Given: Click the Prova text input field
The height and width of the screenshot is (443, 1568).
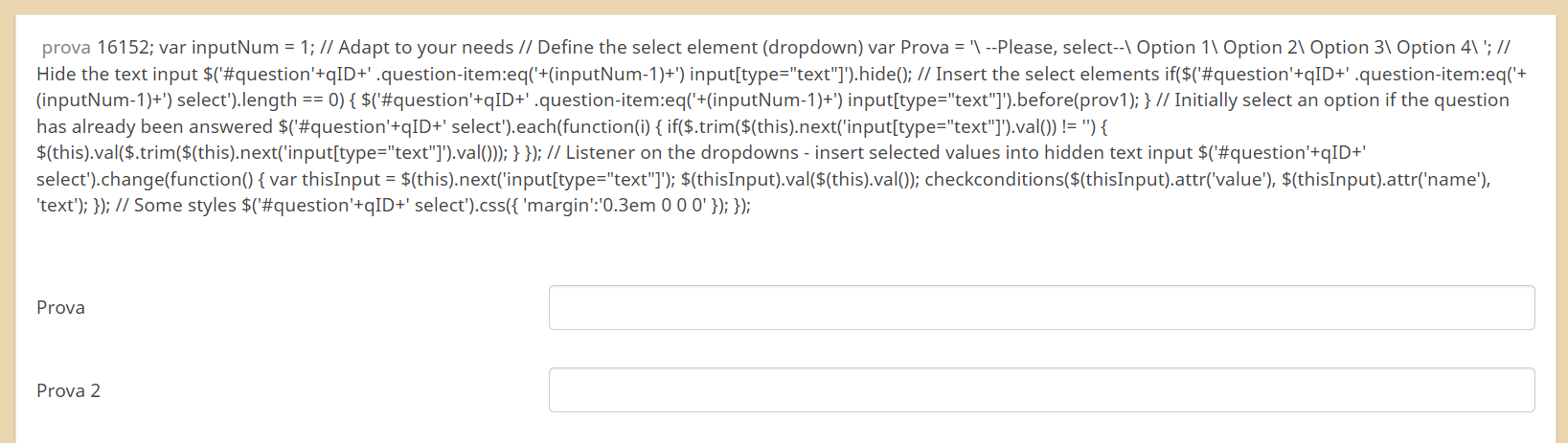Looking at the screenshot, I should [x=1041, y=307].
